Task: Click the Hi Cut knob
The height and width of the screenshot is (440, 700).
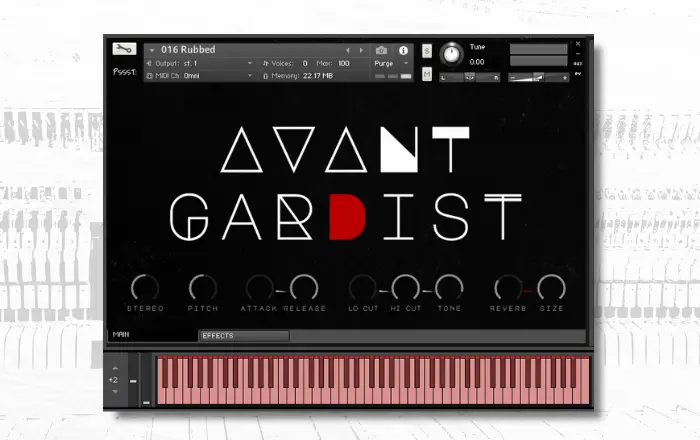Action: [x=404, y=288]
